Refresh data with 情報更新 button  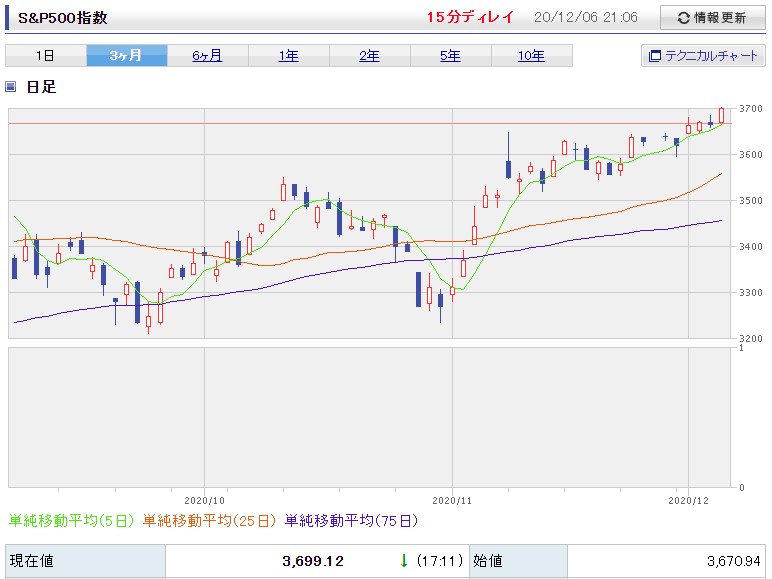(712, 18)
